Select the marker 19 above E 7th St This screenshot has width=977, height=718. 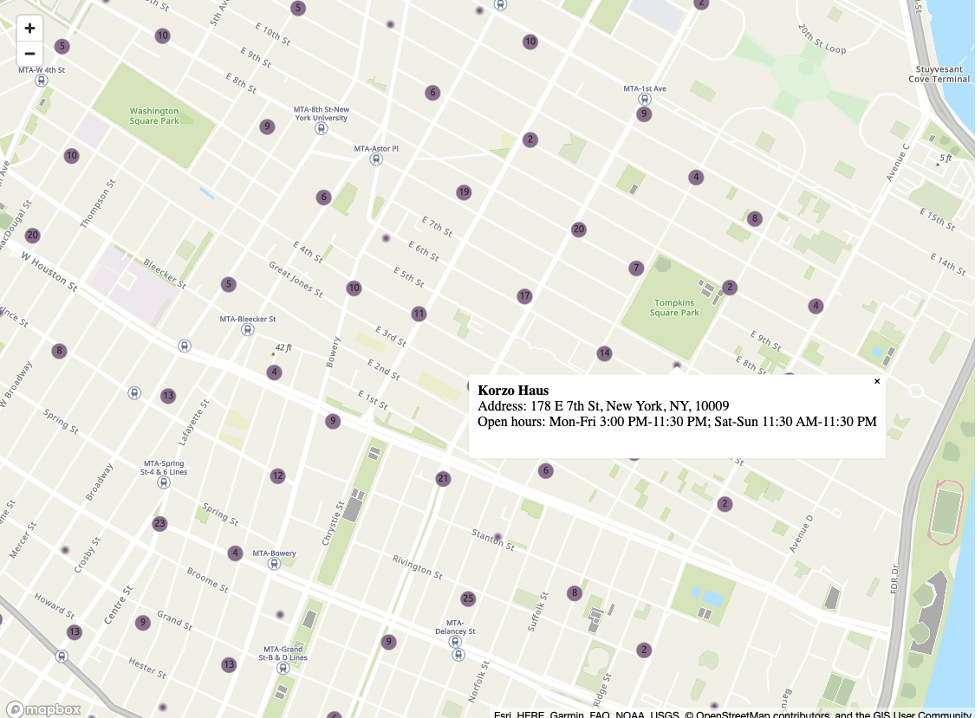[x=463, y=191]
